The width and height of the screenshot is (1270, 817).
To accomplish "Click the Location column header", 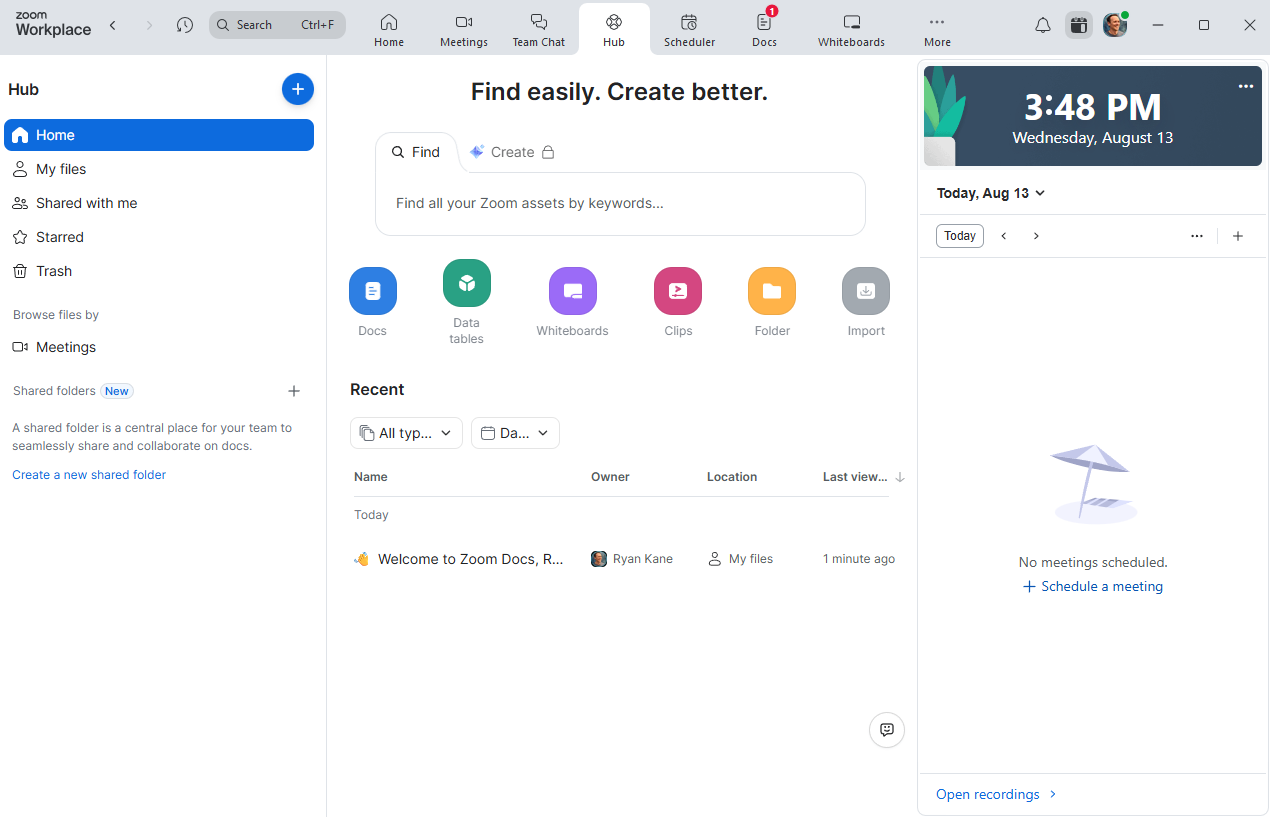I will 732,477.
